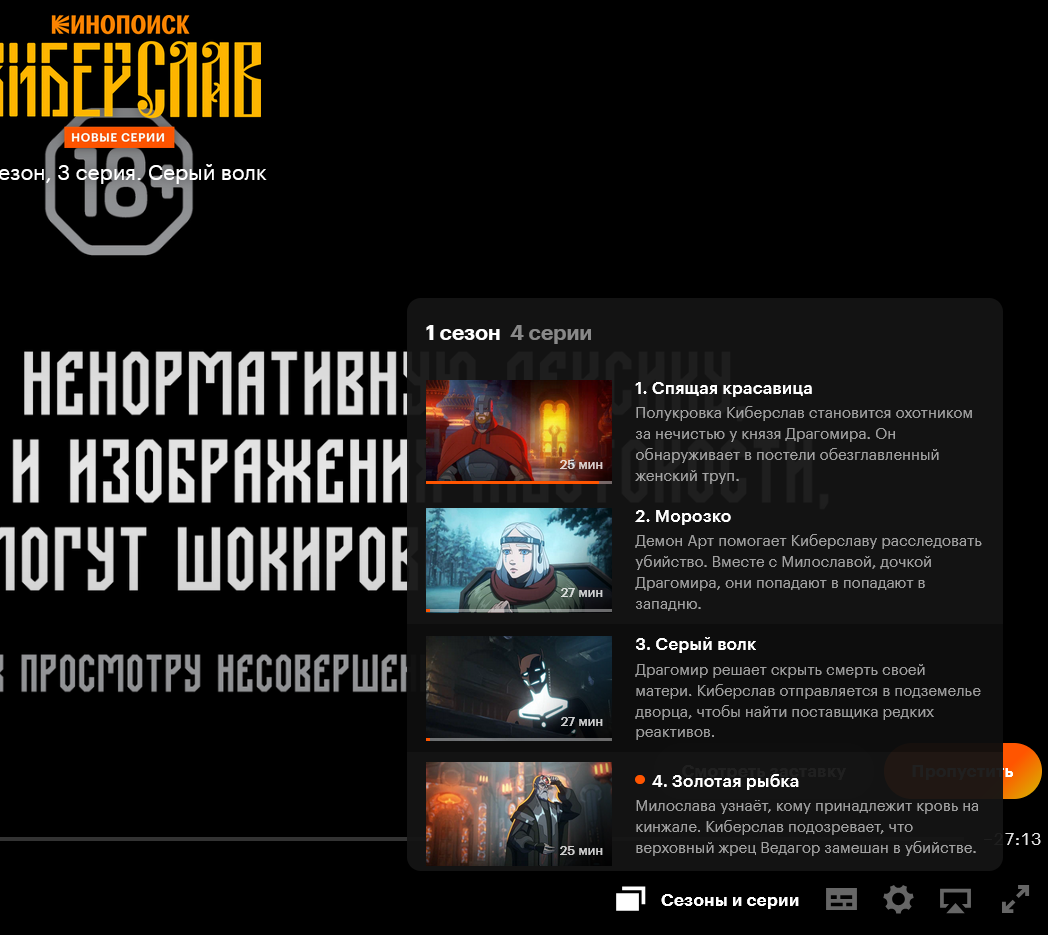Image resolution: width=1048 pixels, height=935 pixels.
Task: Click the Морозко description about Демон Арт
Action: (808, 572)
